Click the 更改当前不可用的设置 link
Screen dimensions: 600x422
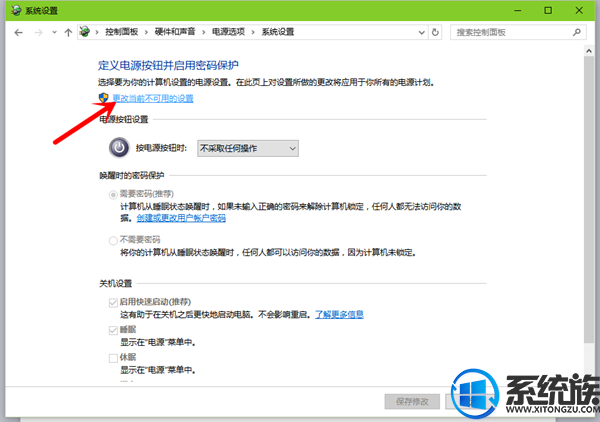pos(153,99)
